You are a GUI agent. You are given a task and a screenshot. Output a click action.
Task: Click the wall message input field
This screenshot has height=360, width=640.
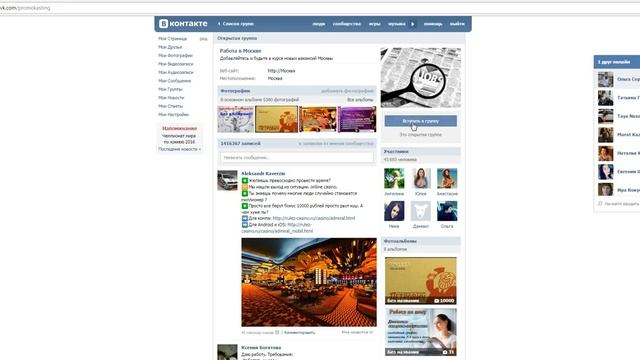pyautogui.click(x=297, y=158)
